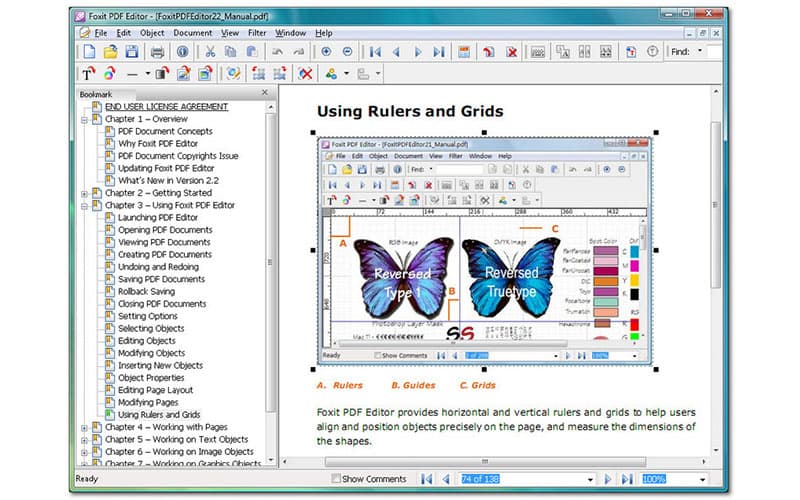This screenshot has width=800, height=500.
Task: Select the Add Text tool (T icon)
Action: (x=89, y=74)
